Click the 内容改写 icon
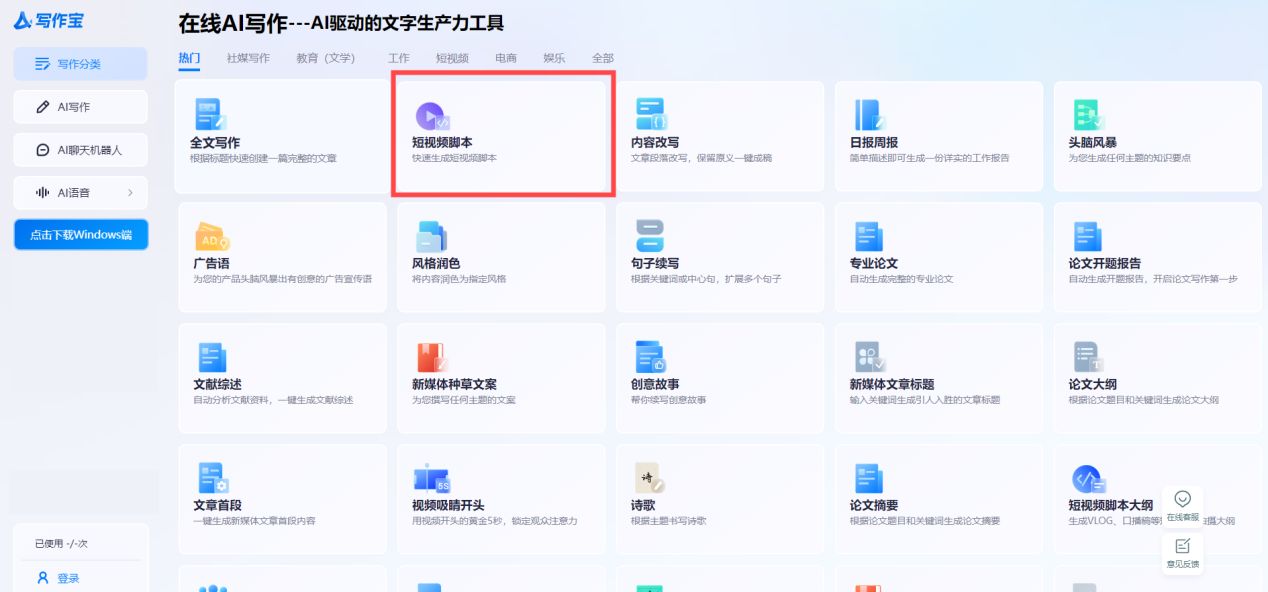The image size is (1268, 592). (x=651, y=115)
